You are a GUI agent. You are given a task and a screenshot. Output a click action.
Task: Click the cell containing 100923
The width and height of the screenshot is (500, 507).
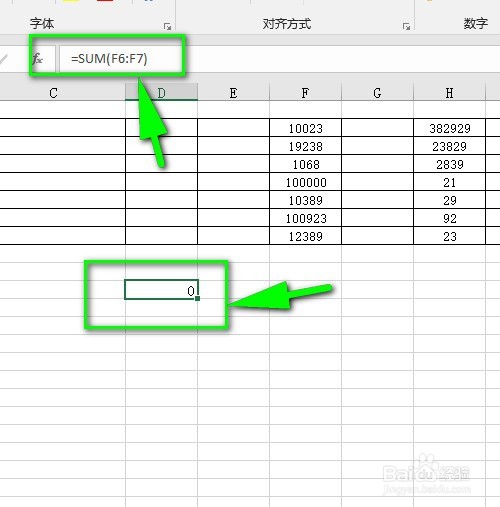point(305,218)
